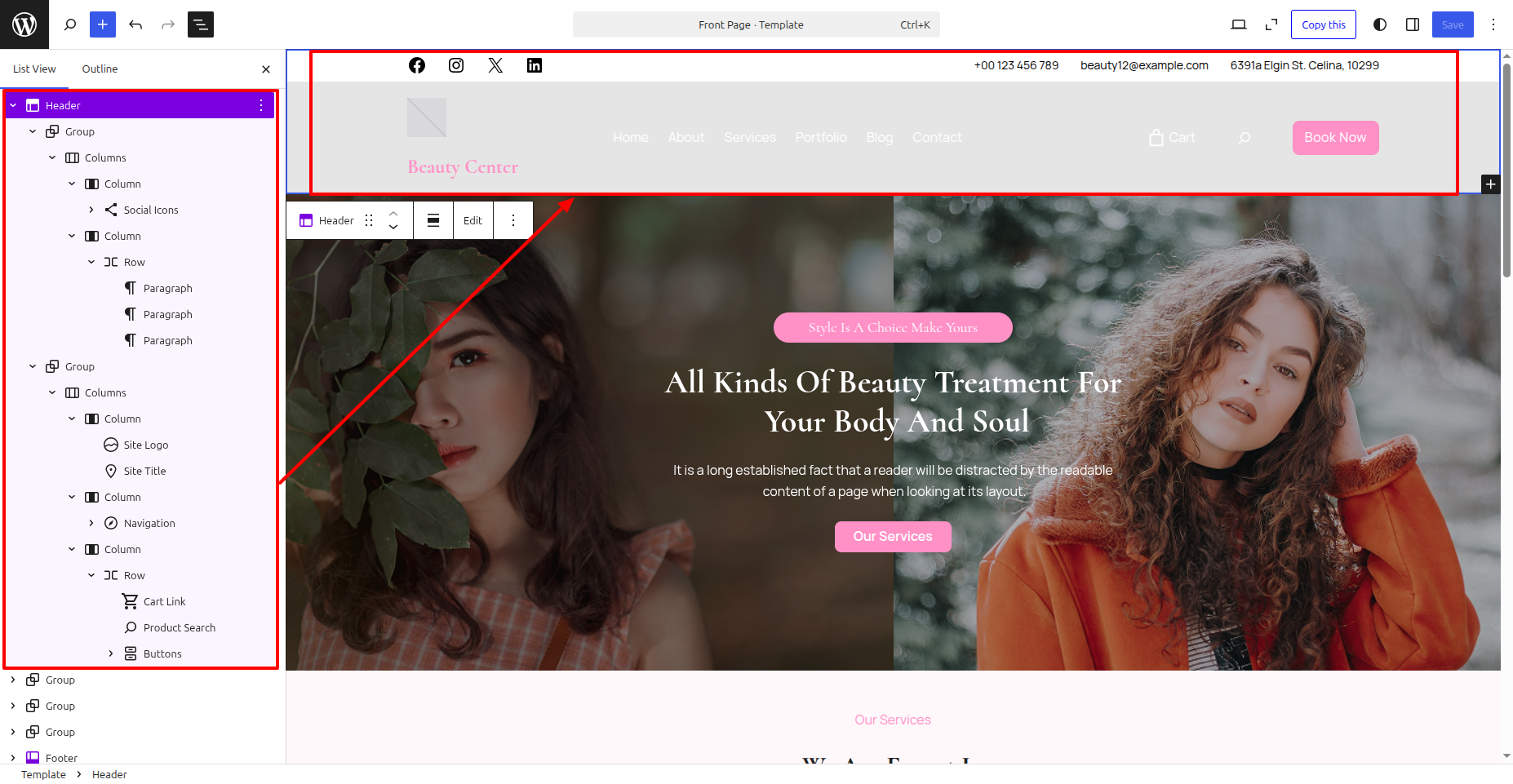Toggle the zoom out view icon
Viewport: 1513px width, 784px height.
pyautogui.click(x=1271, y=24)
